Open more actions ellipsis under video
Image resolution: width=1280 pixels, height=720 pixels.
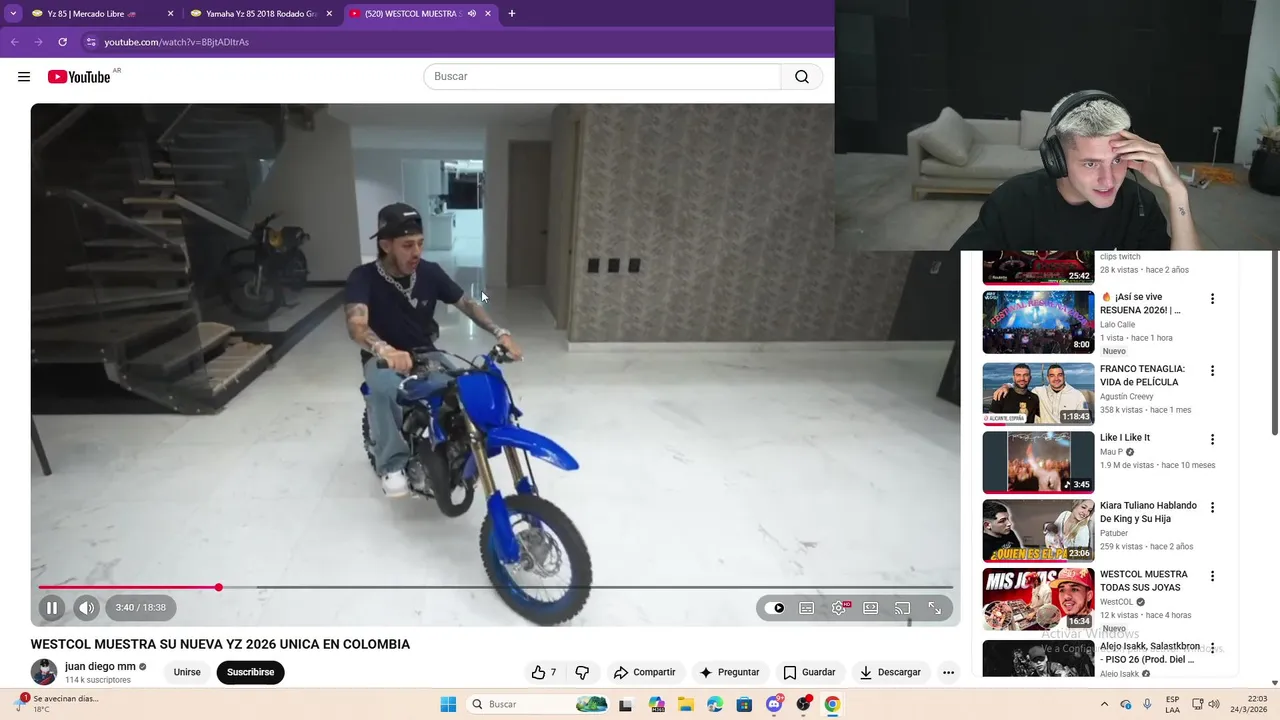pos(948,672)
